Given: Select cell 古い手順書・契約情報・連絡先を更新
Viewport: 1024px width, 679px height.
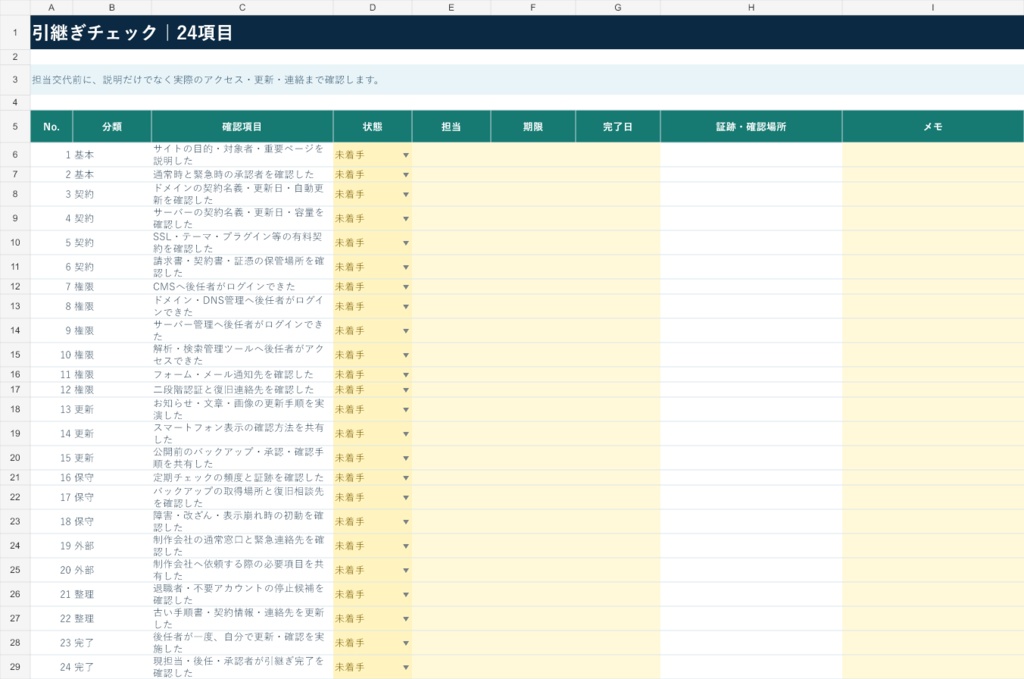Looking at the screenshot, I should click(x=242, y=618).
